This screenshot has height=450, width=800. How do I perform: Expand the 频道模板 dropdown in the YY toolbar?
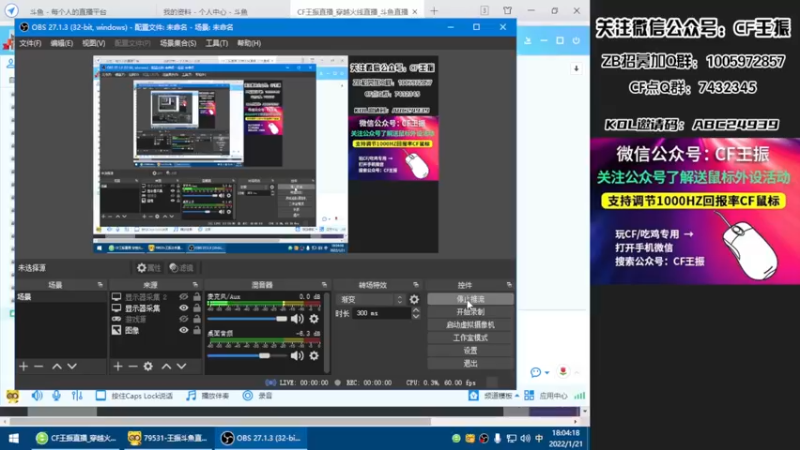pos(517,396)
